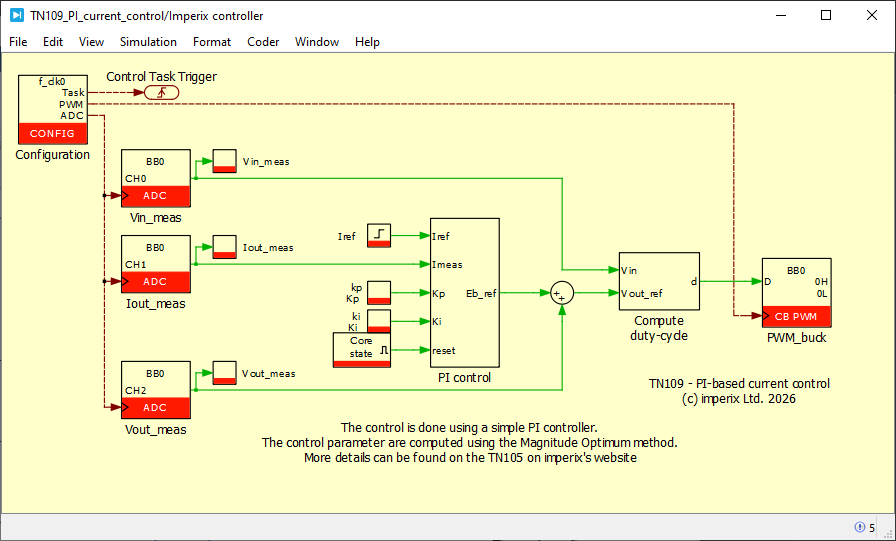Click the 'Control Task Trigger' label
Viewport: 896px width, 541px height.
162,77
